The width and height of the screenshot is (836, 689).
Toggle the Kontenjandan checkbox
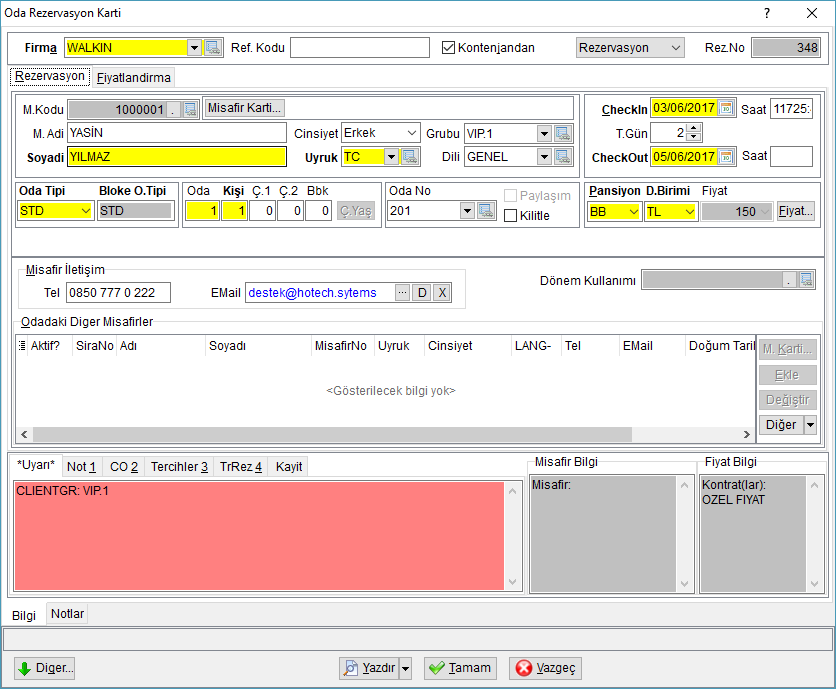click(448, 47)
